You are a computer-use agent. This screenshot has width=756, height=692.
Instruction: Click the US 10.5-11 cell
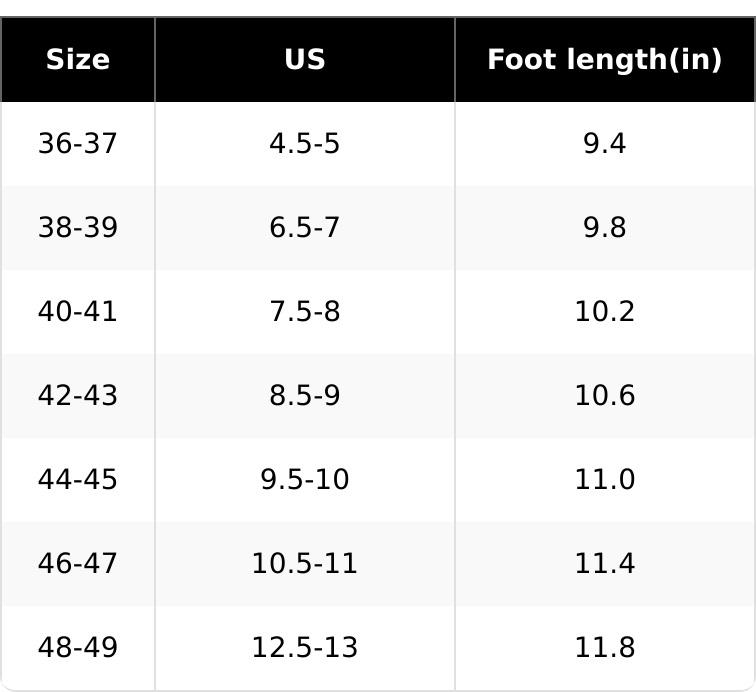point(304,564)
